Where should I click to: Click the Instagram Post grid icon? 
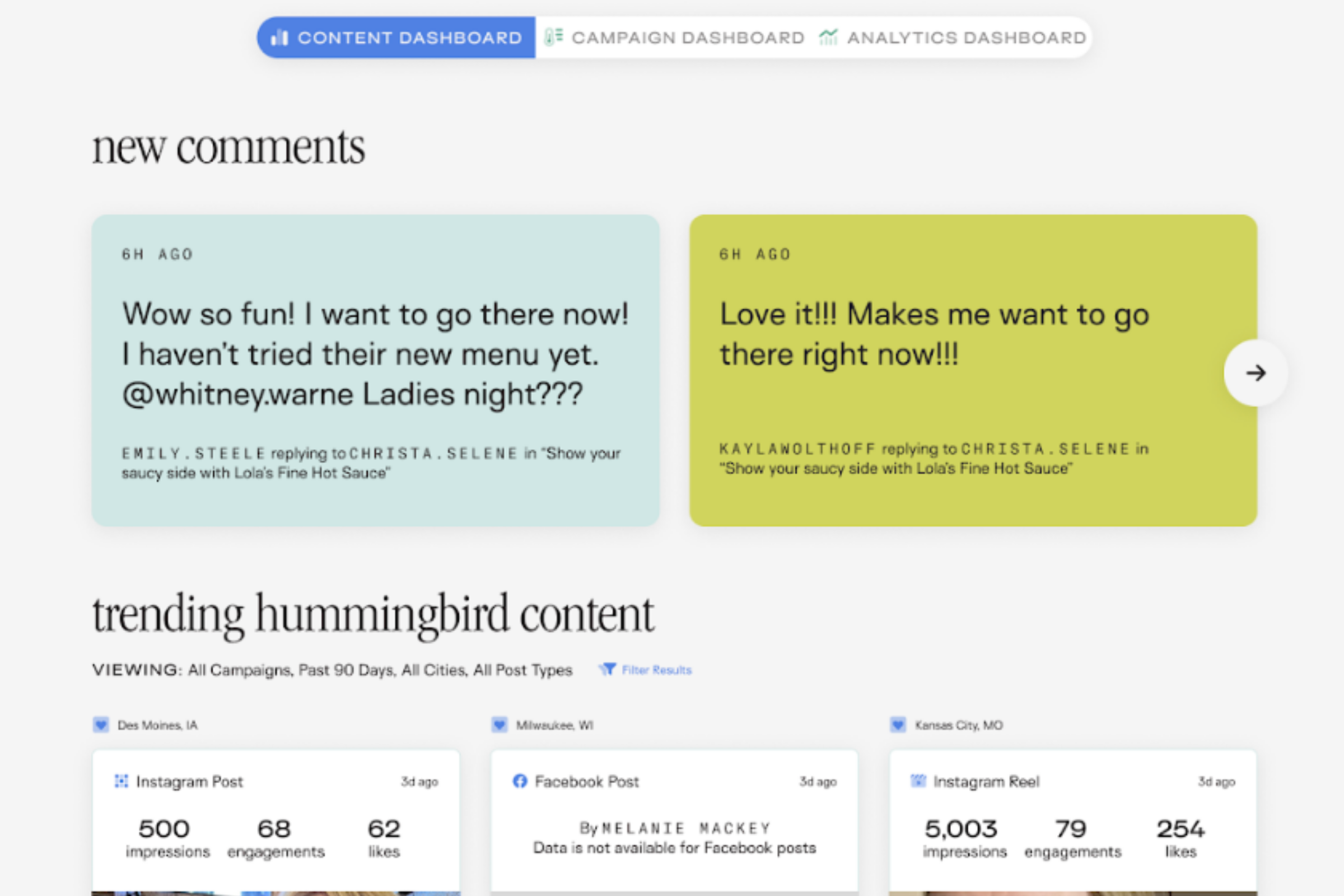121,781
